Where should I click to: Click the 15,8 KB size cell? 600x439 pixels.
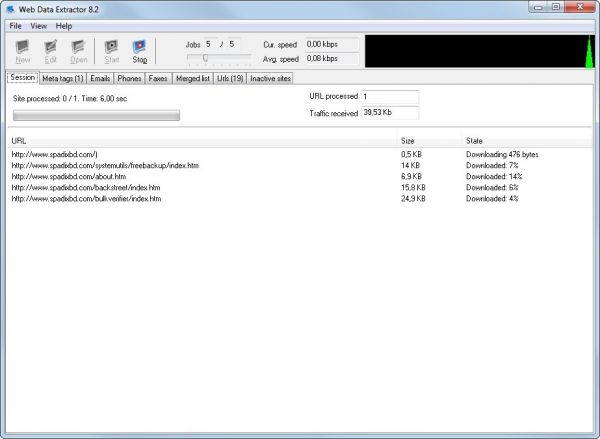[x=413, y=188]
